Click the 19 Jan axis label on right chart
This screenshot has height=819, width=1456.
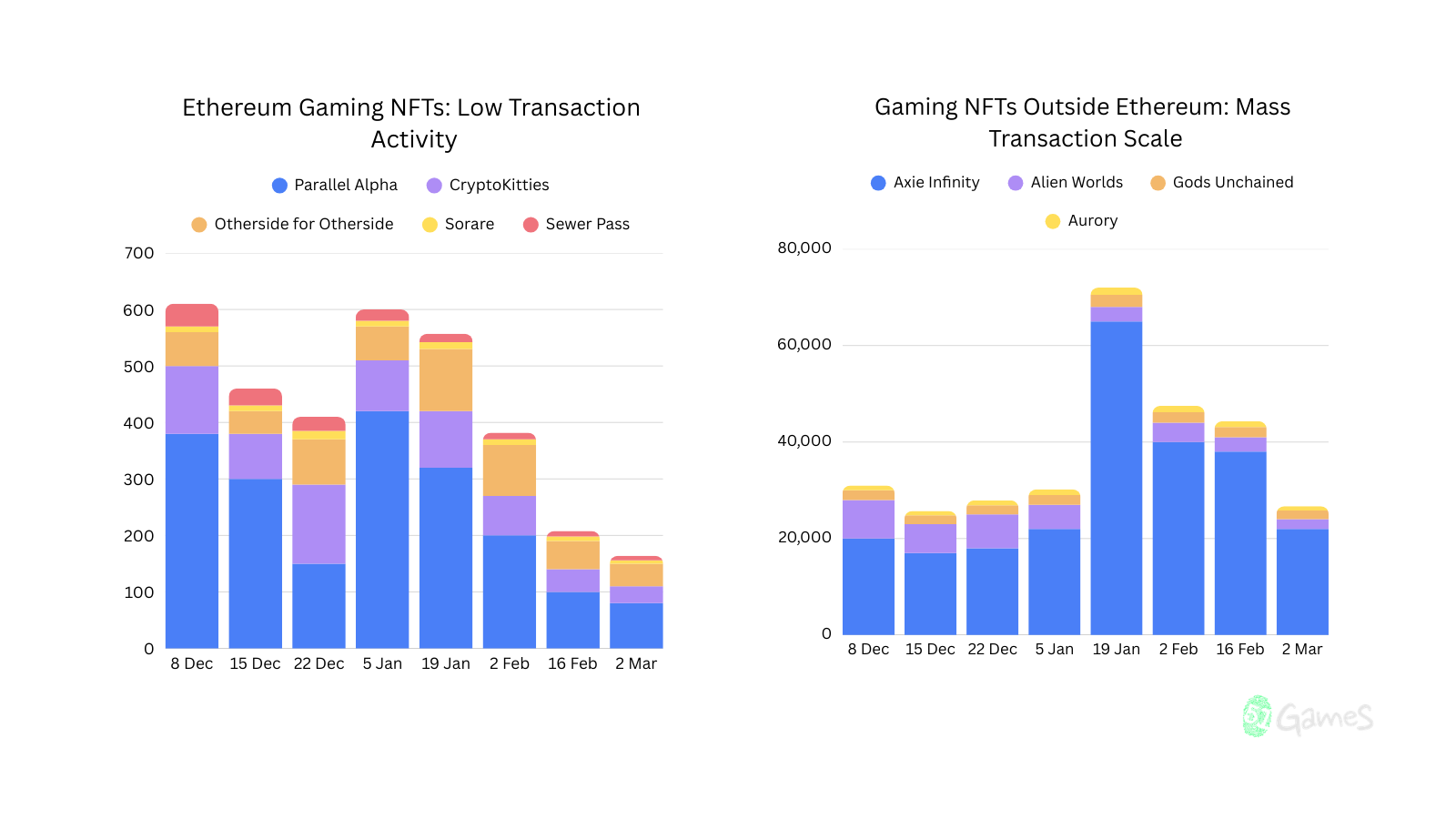pyautogui.click(x=1116, y=649)
